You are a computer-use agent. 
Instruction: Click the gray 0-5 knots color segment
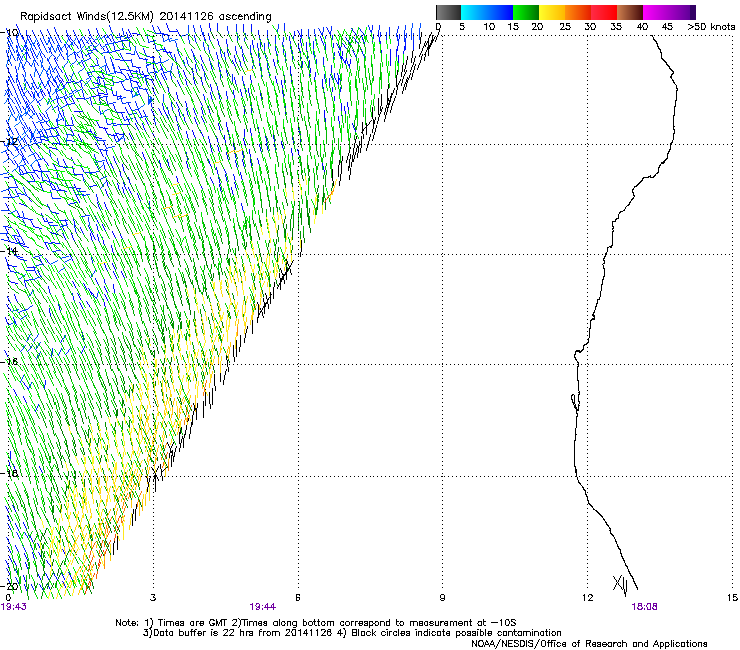click(x=448, y=12)
